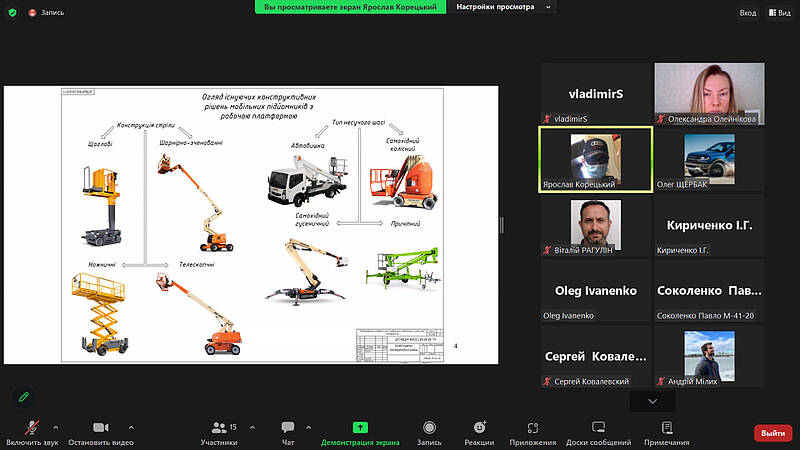Click the green encryption shield icon
Image resolution: width=800 pixels, height=450 pixels.
pos(12,12)
